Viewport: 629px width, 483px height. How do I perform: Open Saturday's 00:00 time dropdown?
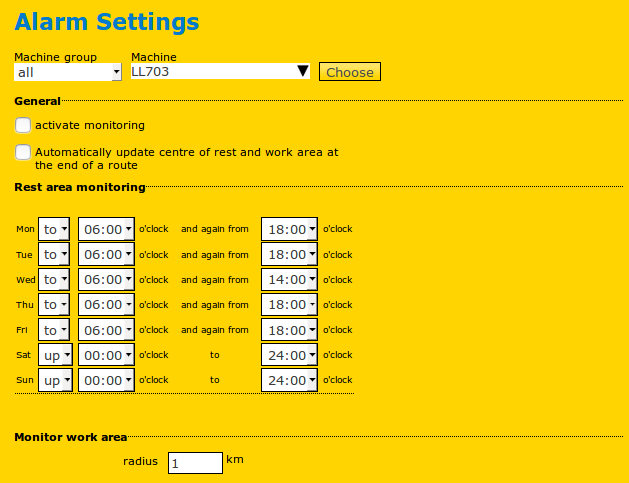click(x=106, y=355)
